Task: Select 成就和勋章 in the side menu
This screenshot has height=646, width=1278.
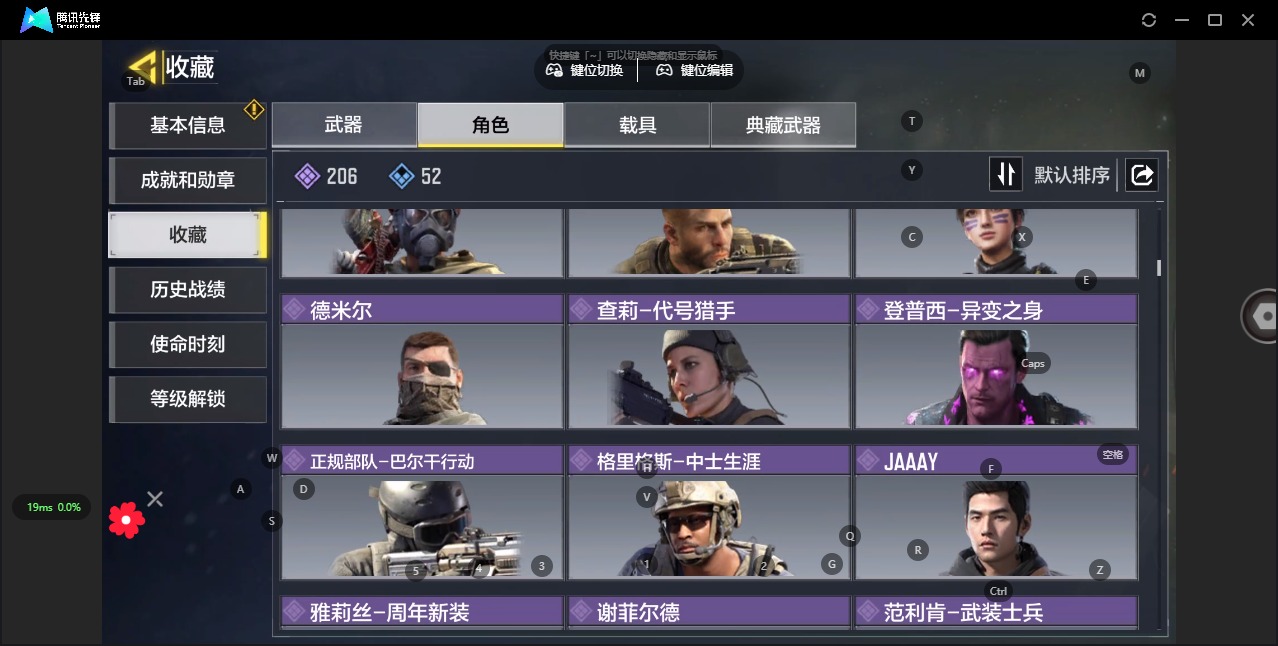Action: coord(188,180)
